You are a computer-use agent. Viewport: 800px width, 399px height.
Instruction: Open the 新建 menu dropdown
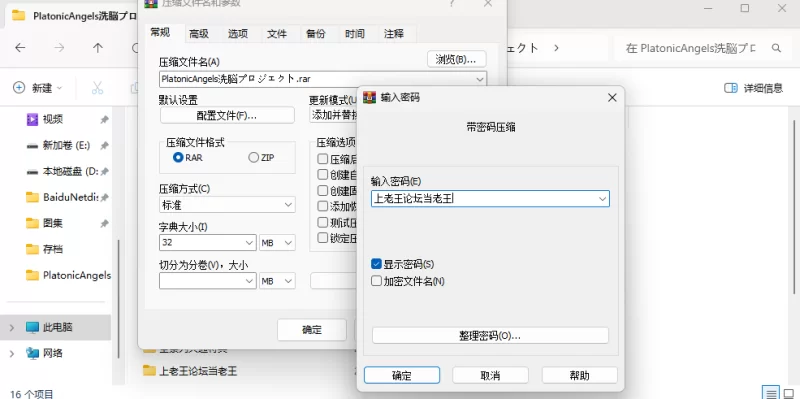tap(59, 88)
